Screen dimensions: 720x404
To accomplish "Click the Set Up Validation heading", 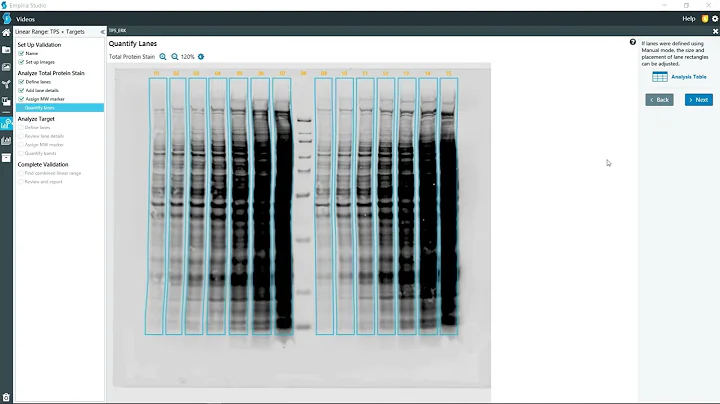I will (x=39, y=45).
